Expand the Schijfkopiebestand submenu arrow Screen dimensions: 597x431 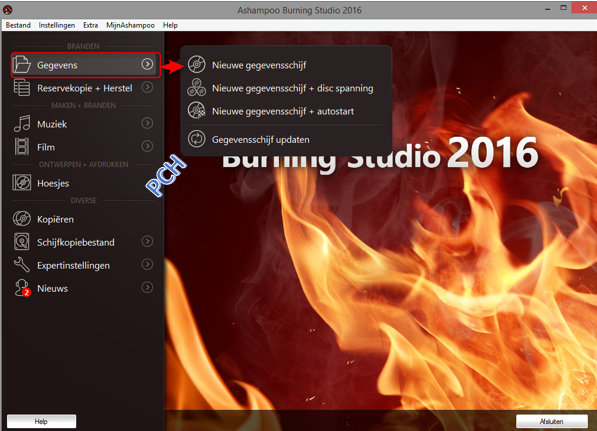(147, 241)
